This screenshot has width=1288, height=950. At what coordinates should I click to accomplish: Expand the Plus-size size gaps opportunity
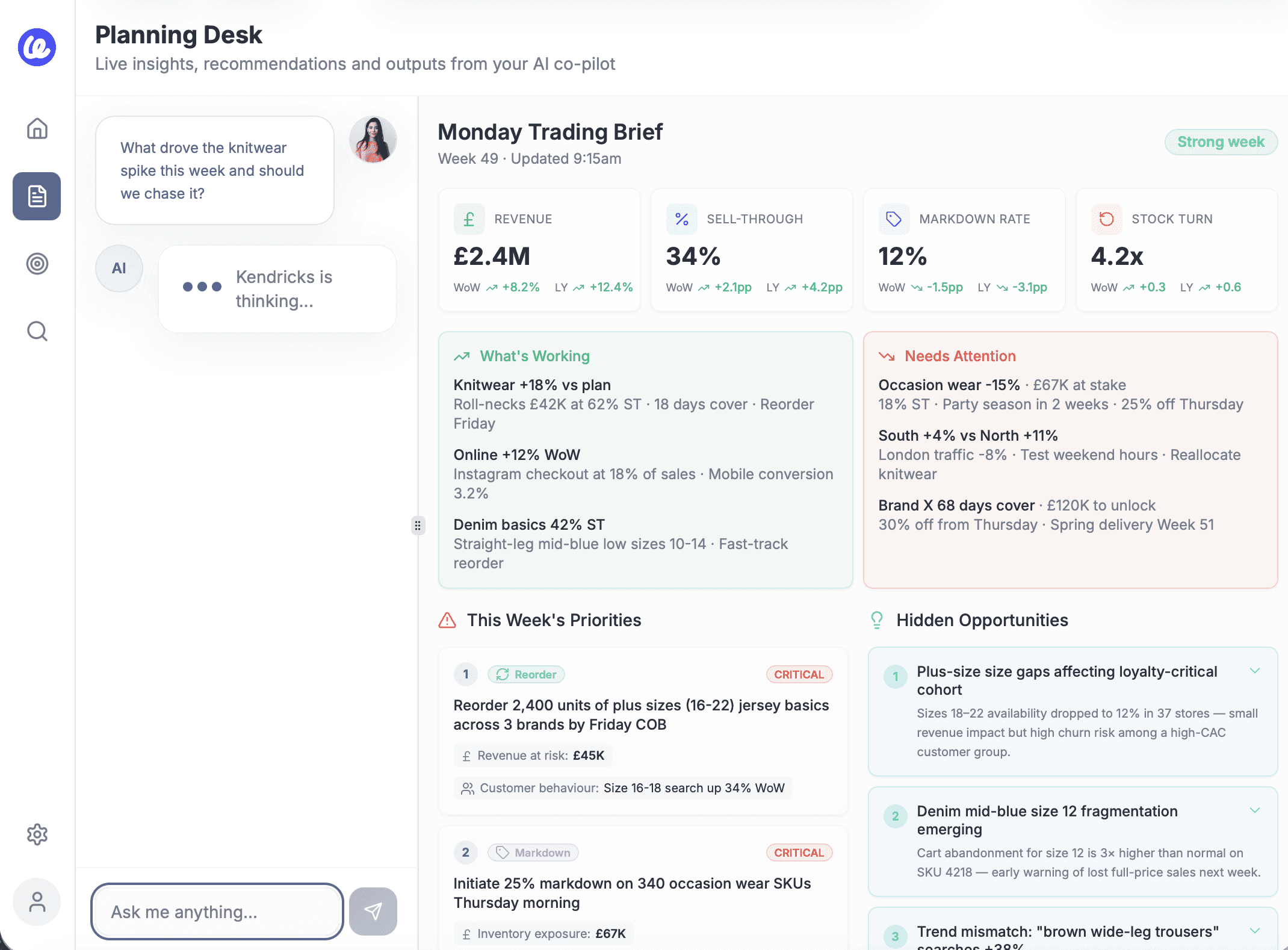tap(1255, 671)
